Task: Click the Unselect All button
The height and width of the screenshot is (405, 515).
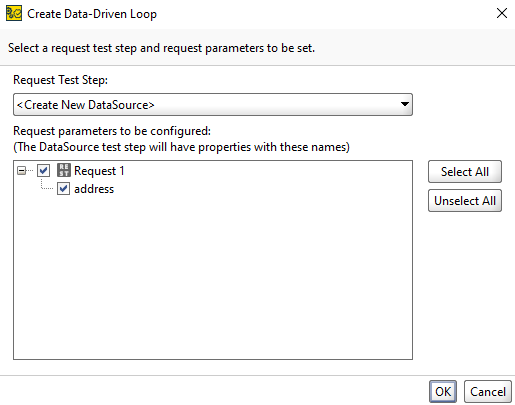Action: pyautogui.click(x=465, y=201)
